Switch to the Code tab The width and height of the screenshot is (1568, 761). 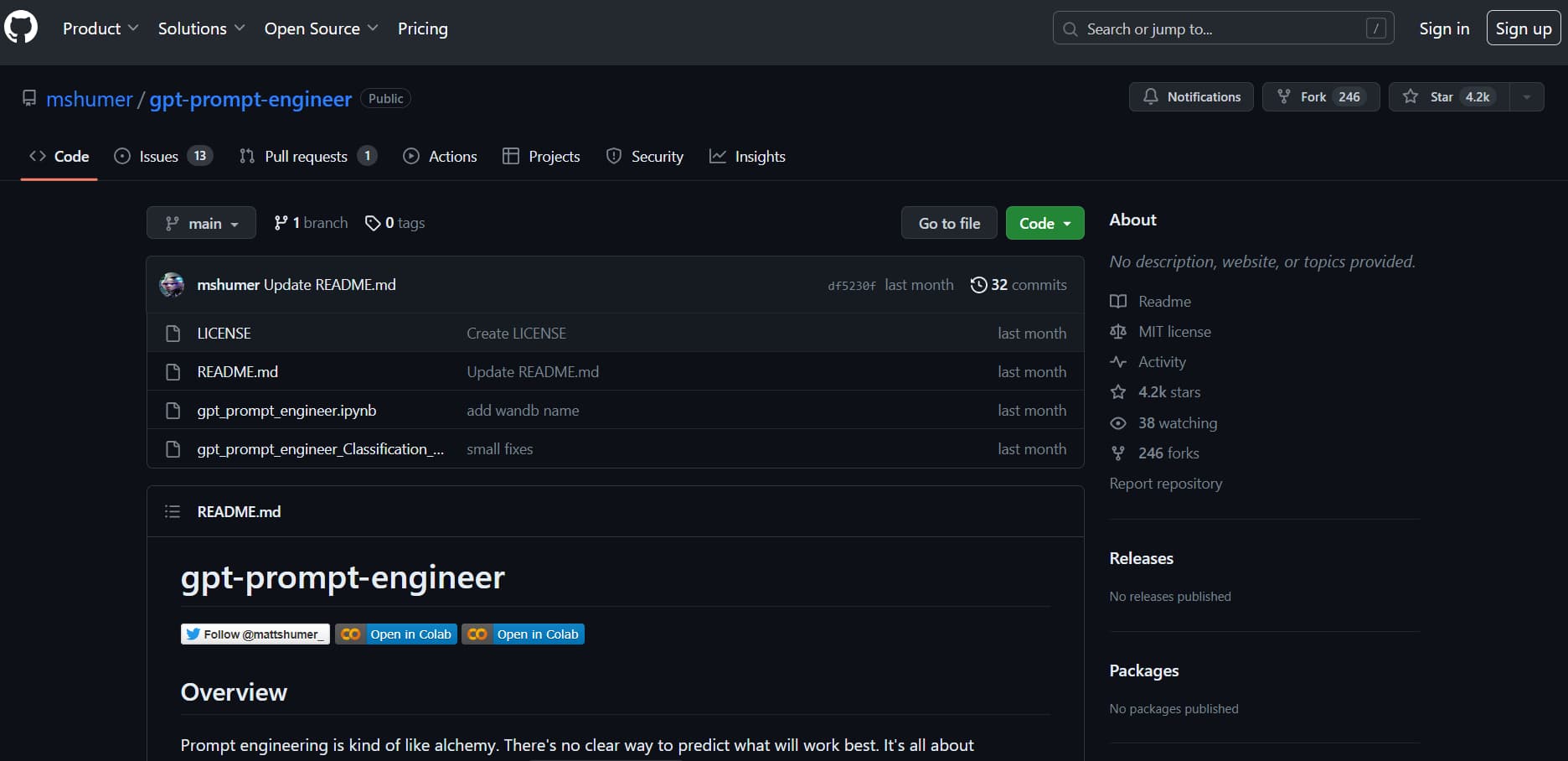tap(59, 156)
